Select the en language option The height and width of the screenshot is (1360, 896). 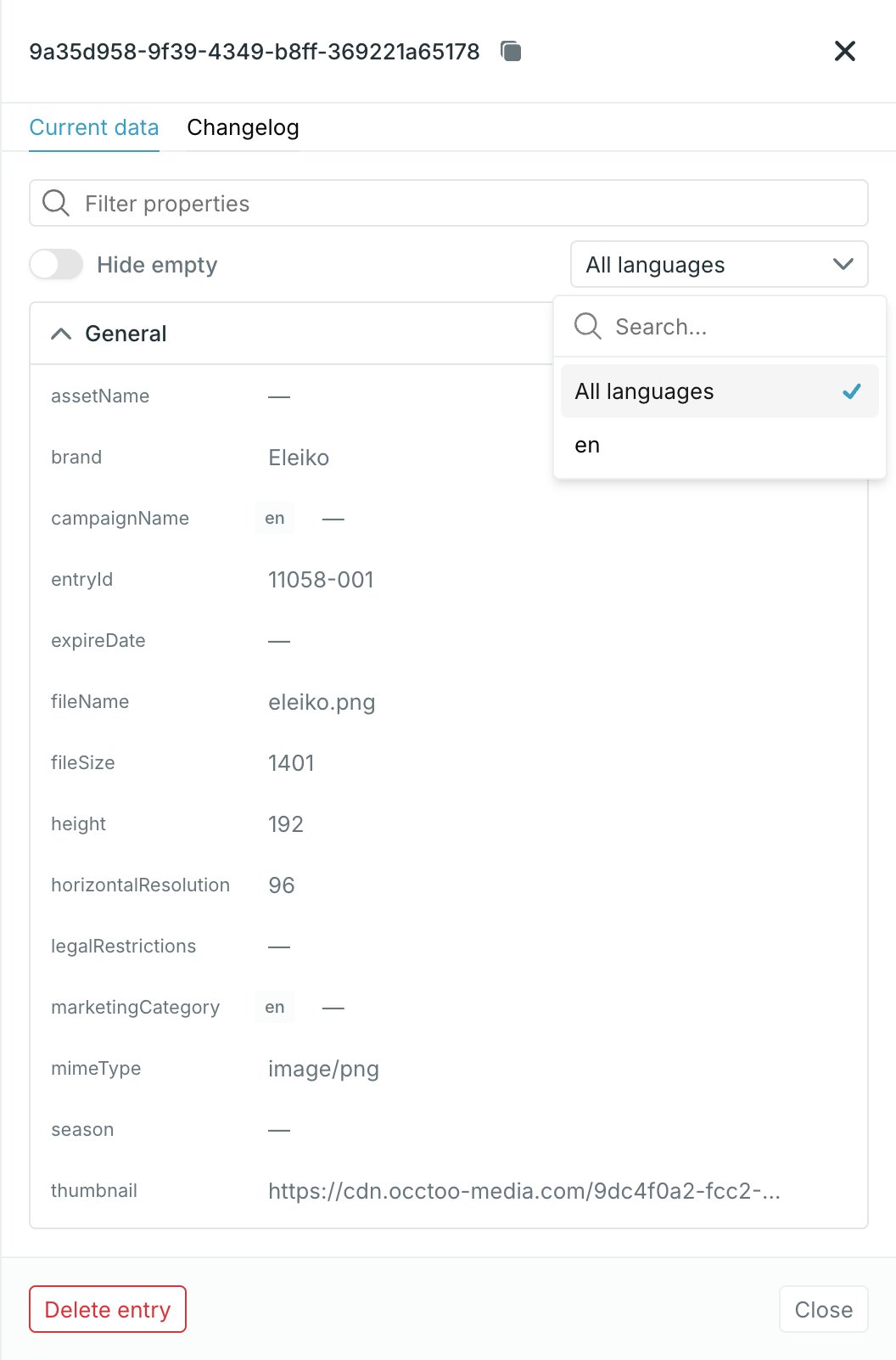point(719,445)
